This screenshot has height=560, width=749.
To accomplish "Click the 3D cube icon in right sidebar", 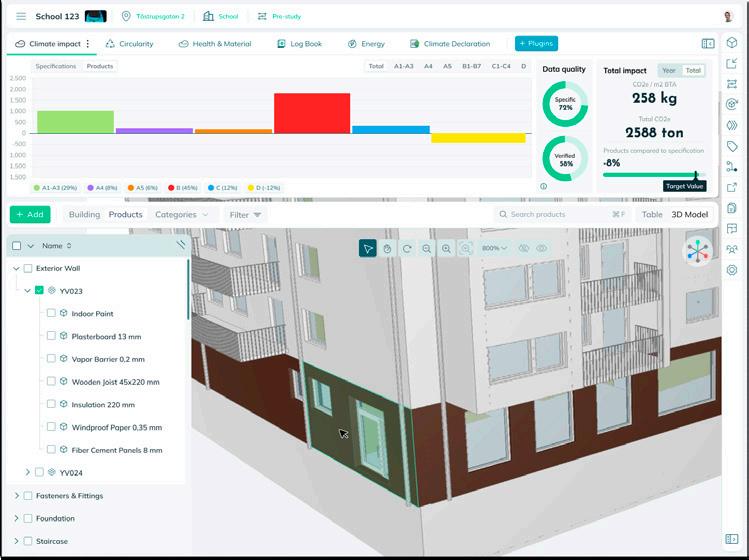I will (731, 43).
